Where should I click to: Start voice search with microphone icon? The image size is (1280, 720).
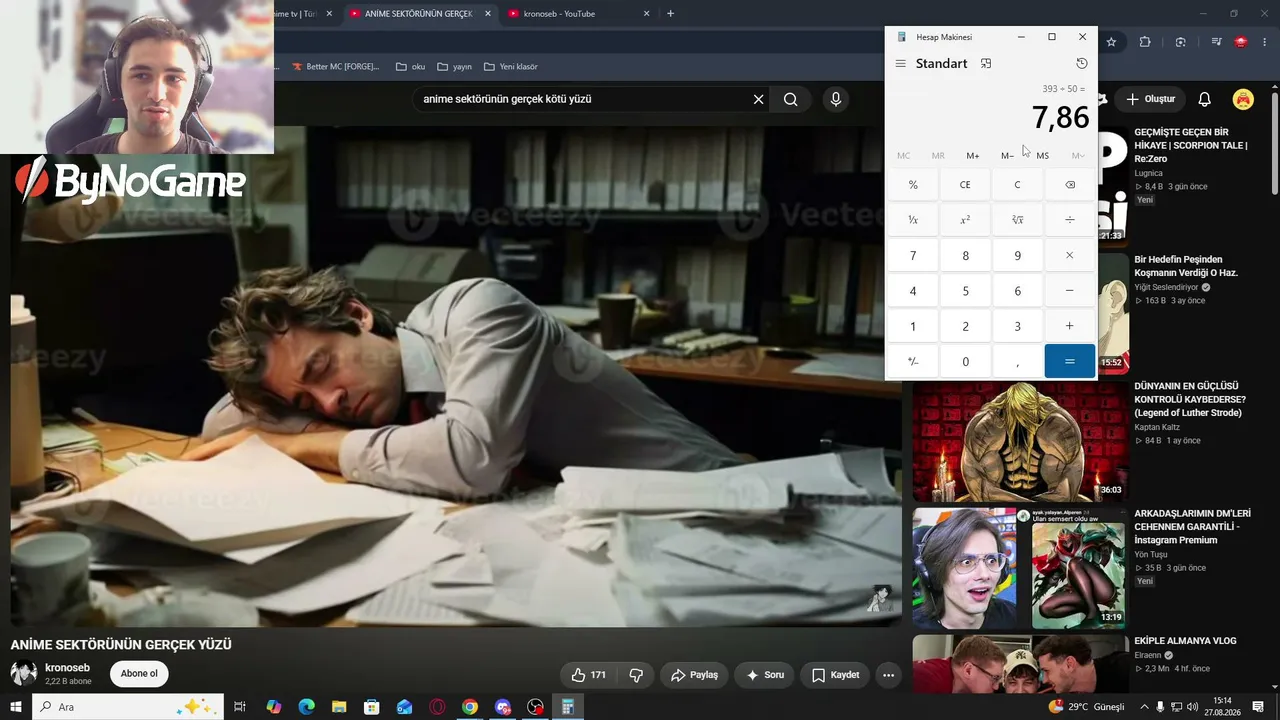[x=836, y=99]
